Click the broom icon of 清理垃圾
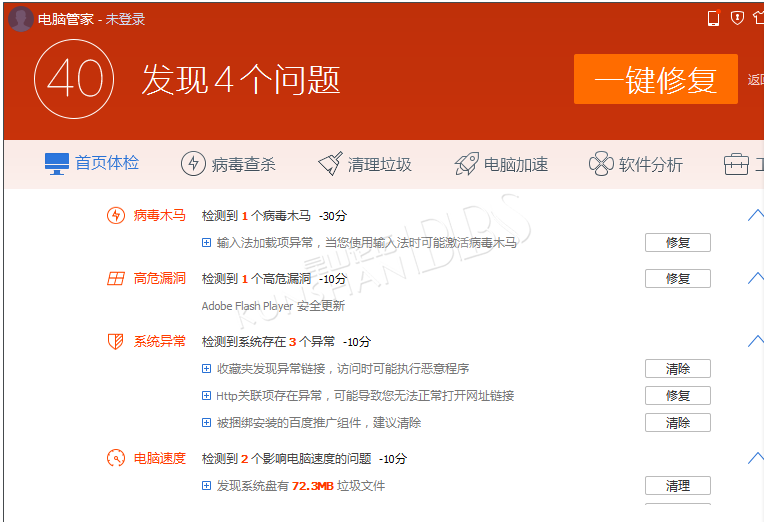The height and width of the screenshot is (522, 764). pos(330,164)
